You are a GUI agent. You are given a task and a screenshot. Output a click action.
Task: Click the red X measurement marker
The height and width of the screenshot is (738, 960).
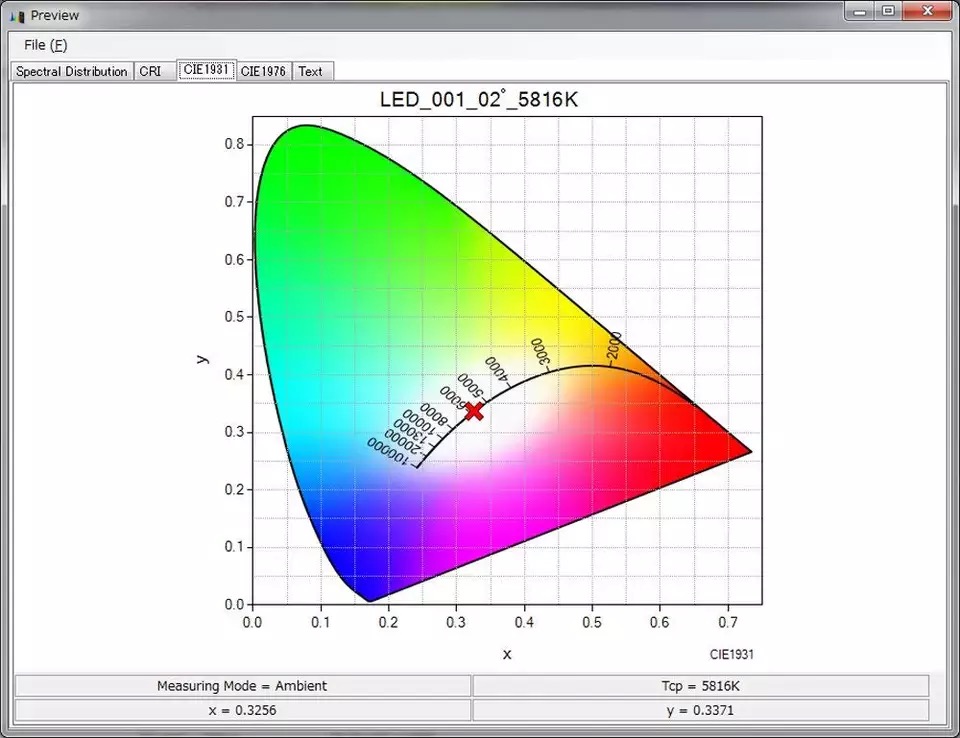(474, 410)
